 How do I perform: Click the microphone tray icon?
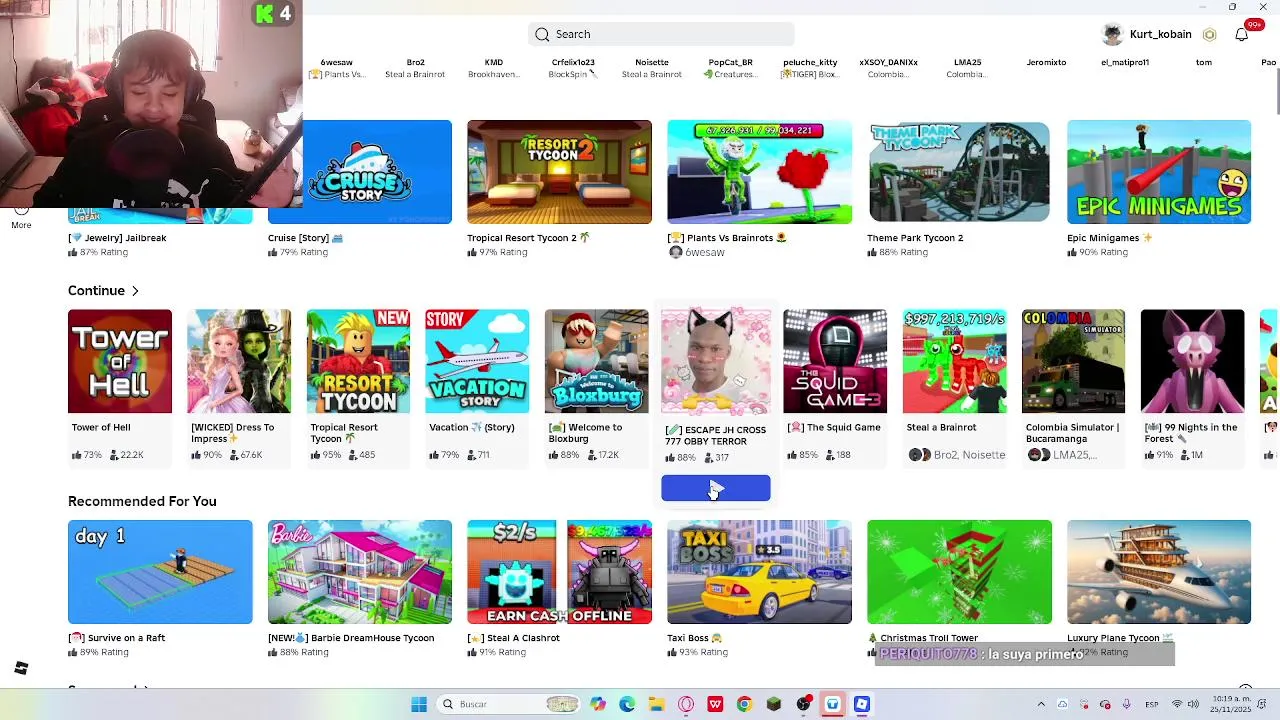[x=1127, y=704]
